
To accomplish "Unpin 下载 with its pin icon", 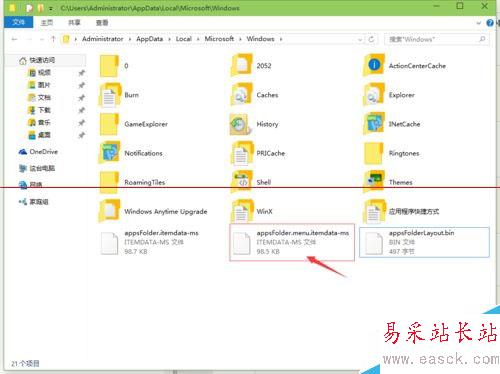I will 81,110.
